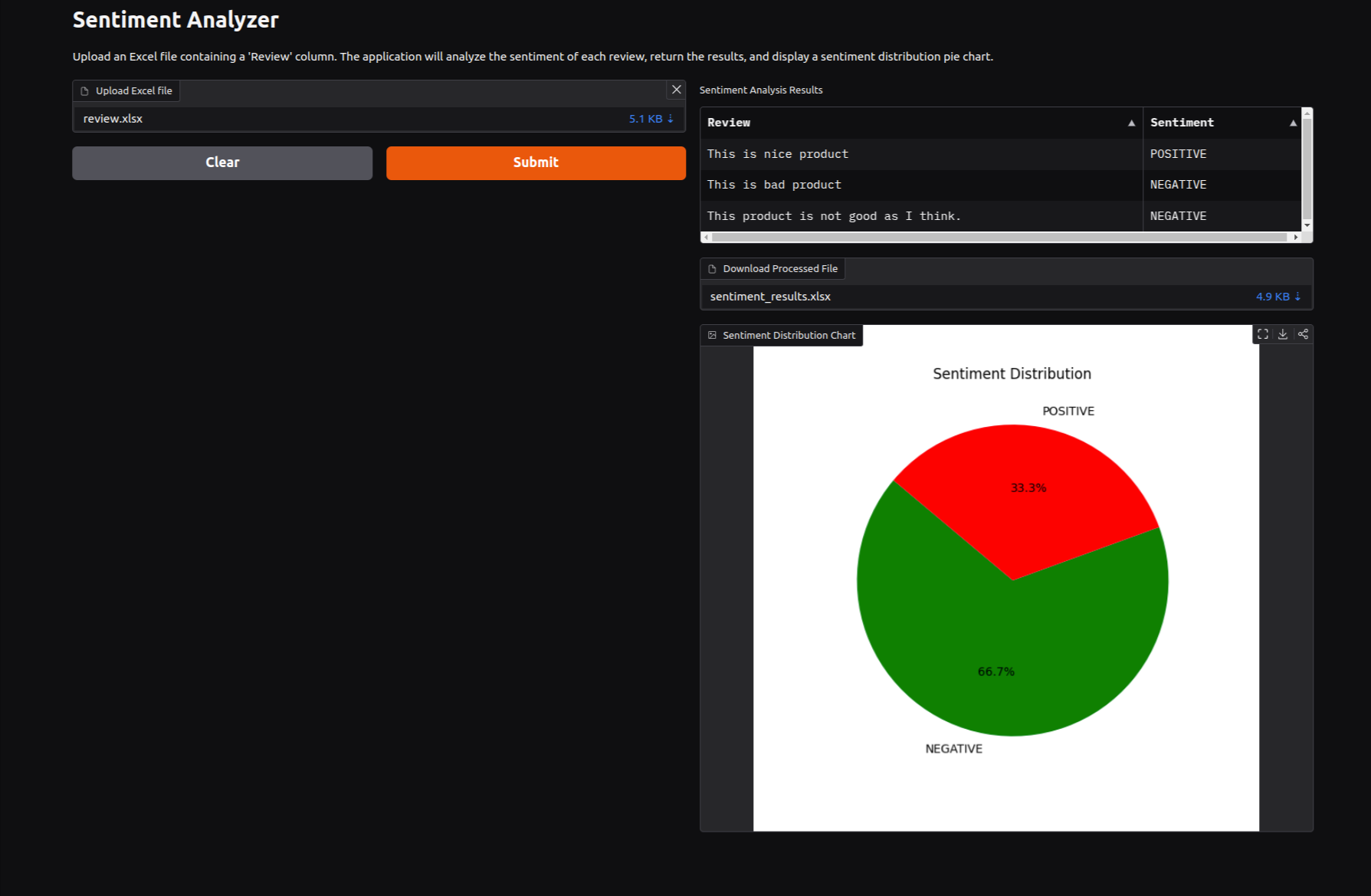Select NEGATIVE cell for 'not good as I think'

(1222, 216)
